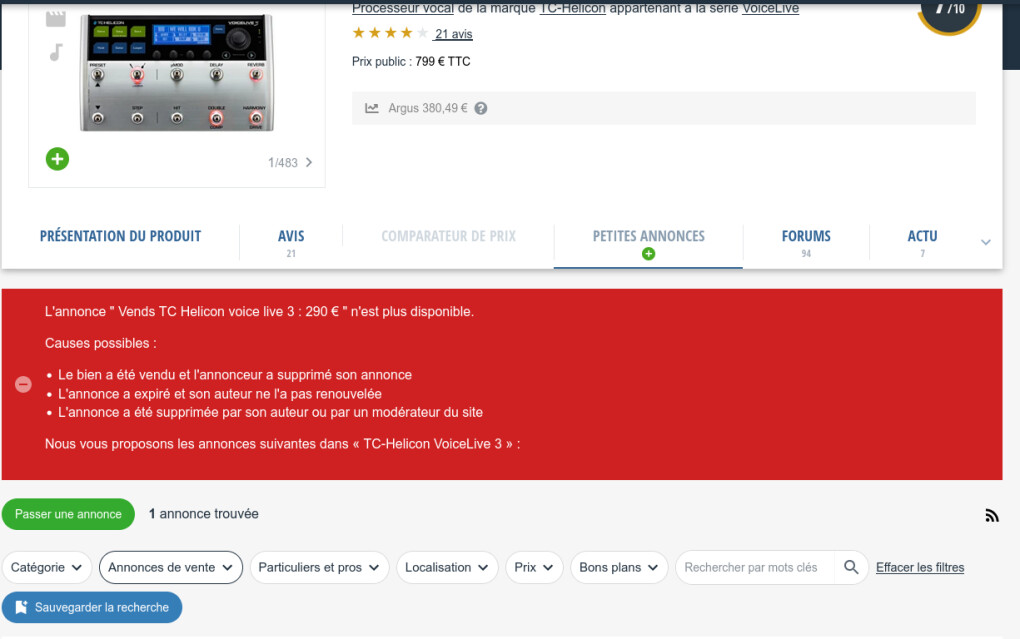Follow the TC-Helicon brand link

(572, 8)
